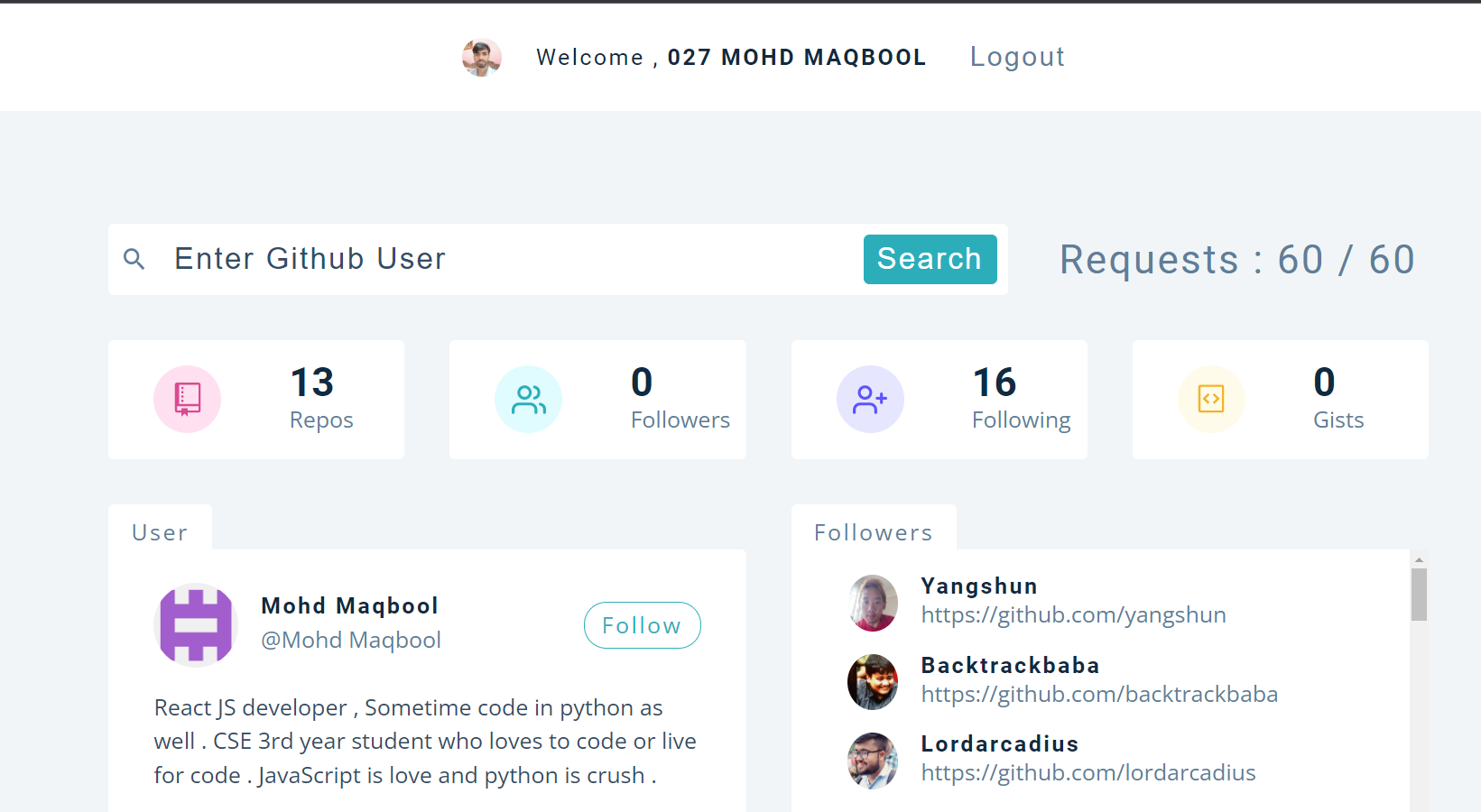Click the followers list scroll-up arrow
The image size is (1481, 812).
point(1419,560)
